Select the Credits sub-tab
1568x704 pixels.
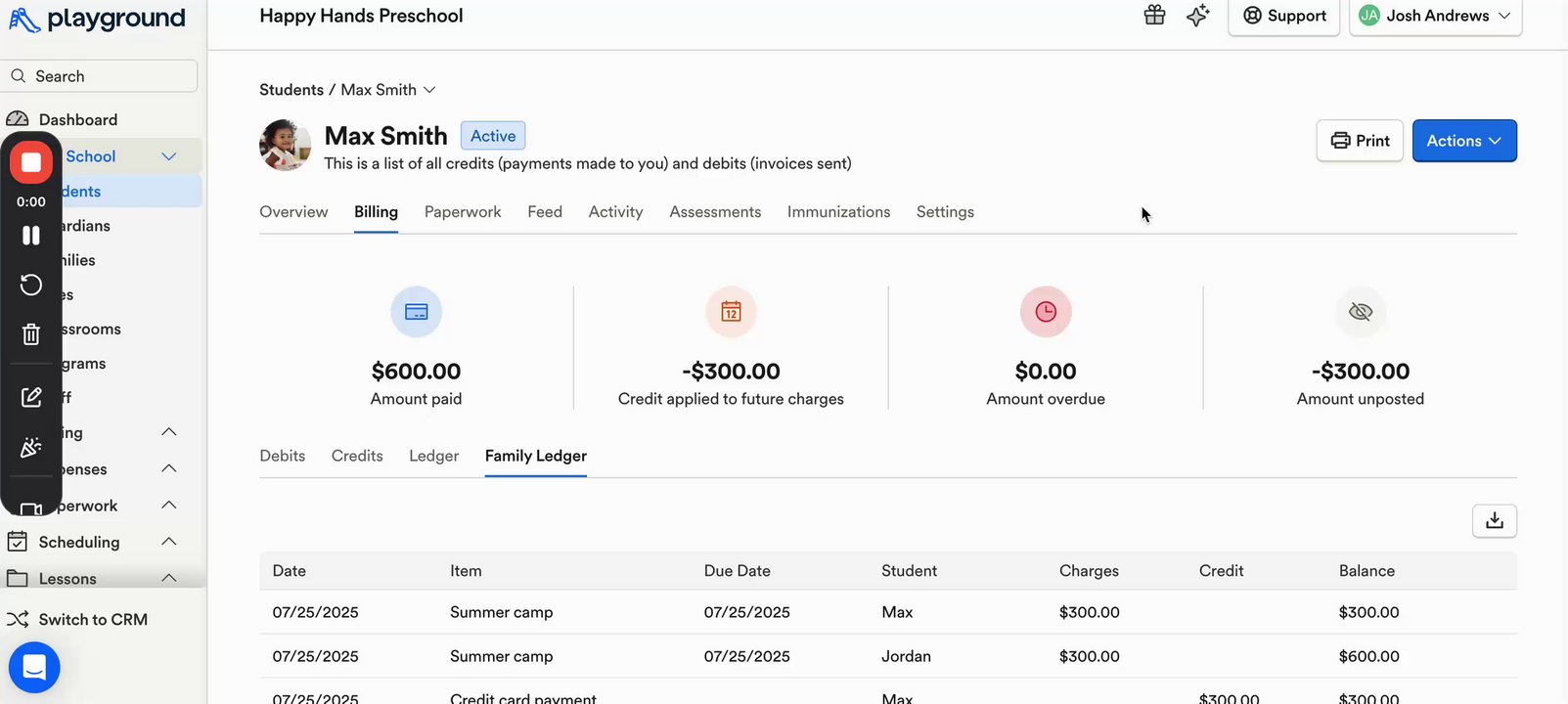pyautogui.click(x=357, y=456)
